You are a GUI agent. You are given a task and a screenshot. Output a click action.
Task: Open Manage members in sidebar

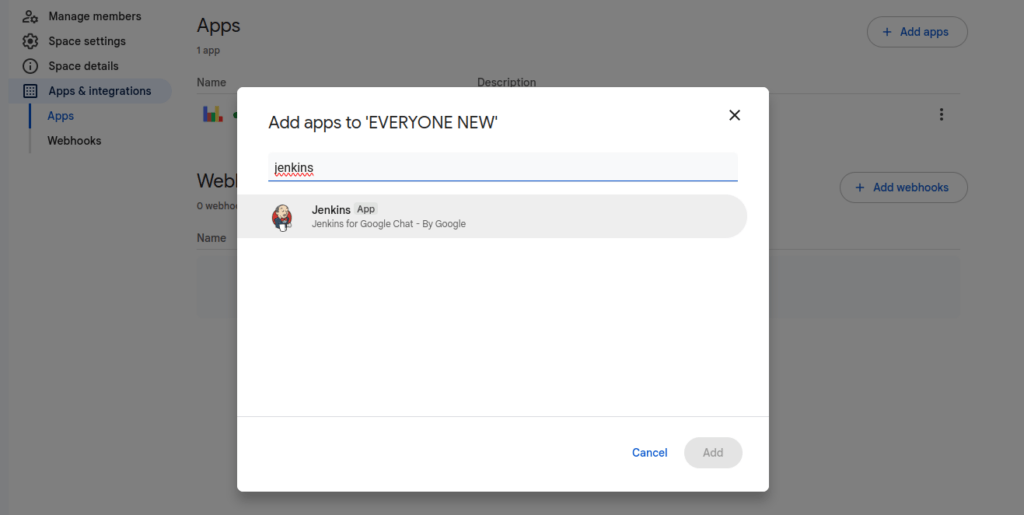pyautogui.click(x=95, y=16)
